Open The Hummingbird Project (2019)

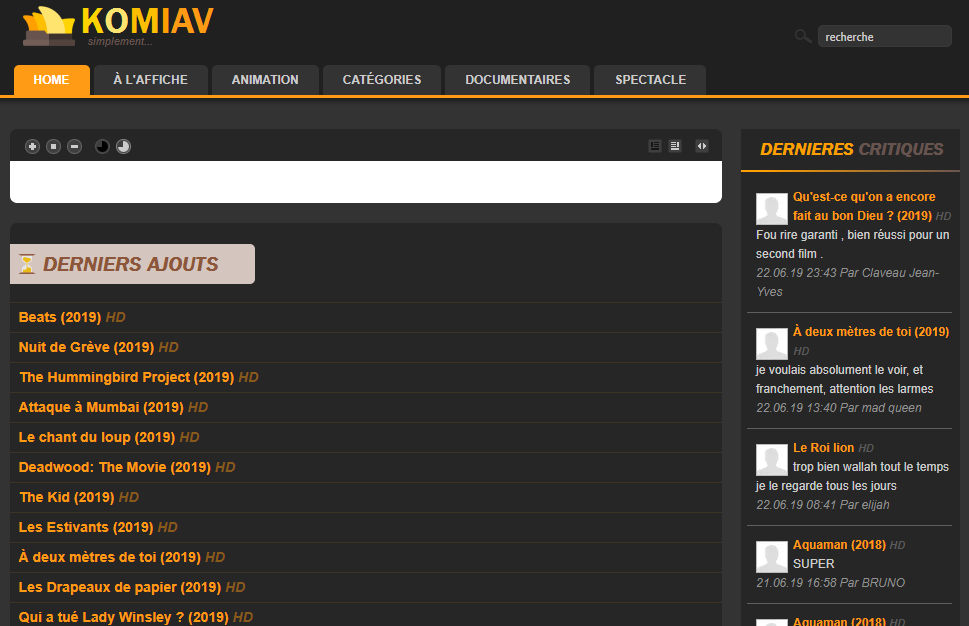click(x=127, y=377)
